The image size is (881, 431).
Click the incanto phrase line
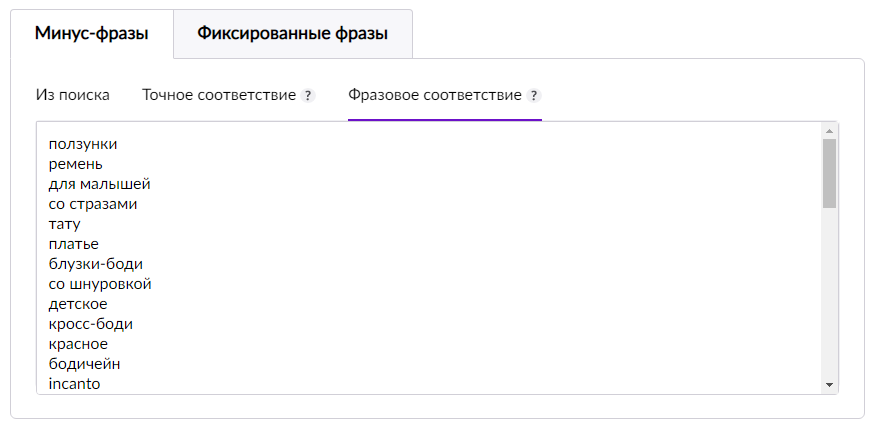pos(75,383)
